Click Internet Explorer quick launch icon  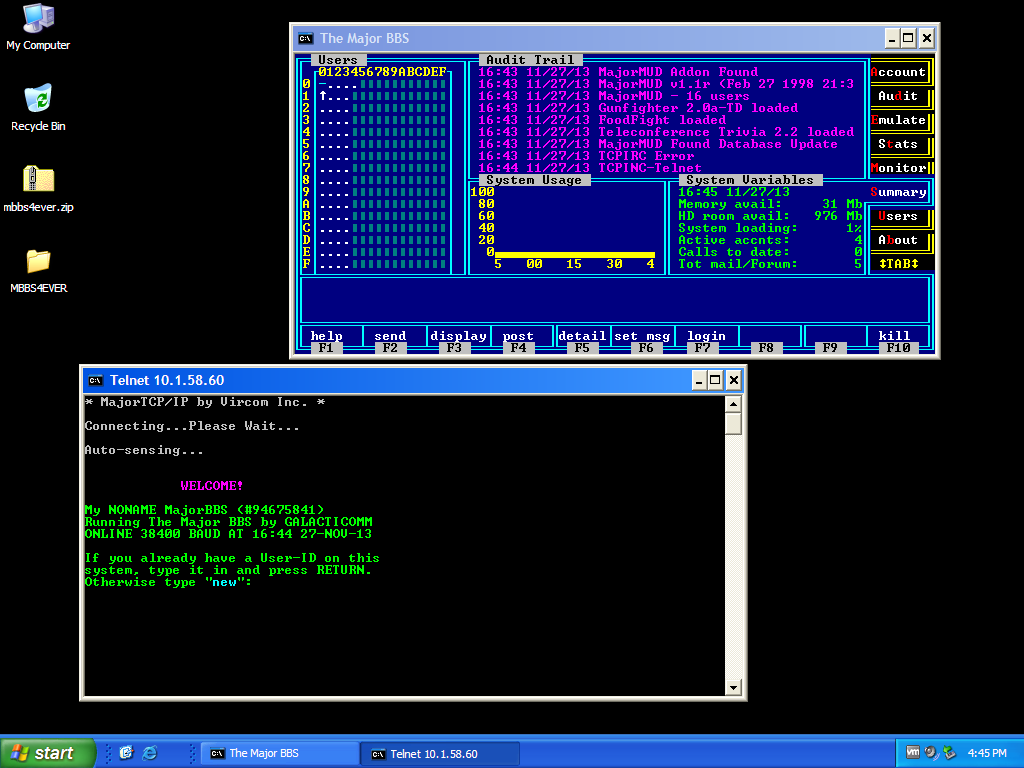pos(150,753)
